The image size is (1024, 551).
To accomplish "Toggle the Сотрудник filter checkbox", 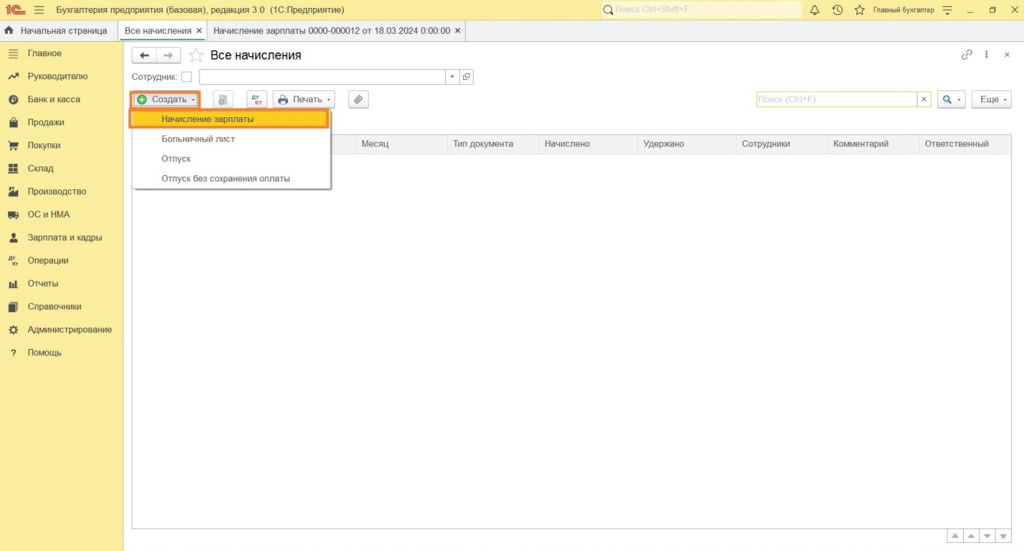I will click(187, 77).
